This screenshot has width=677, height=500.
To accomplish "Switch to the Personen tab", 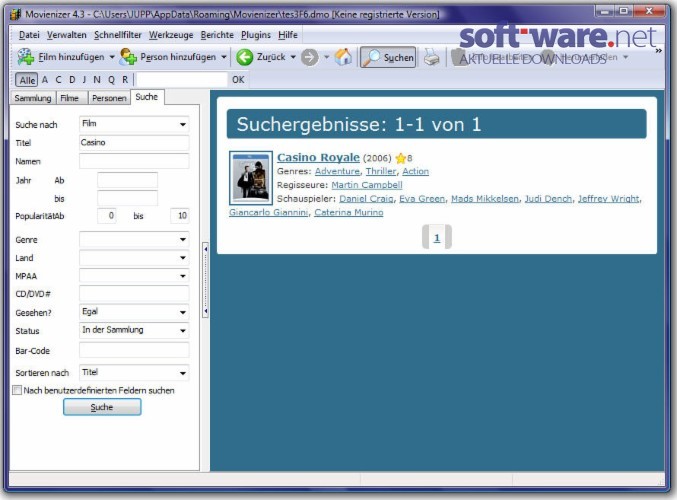I will click(109, 98).
